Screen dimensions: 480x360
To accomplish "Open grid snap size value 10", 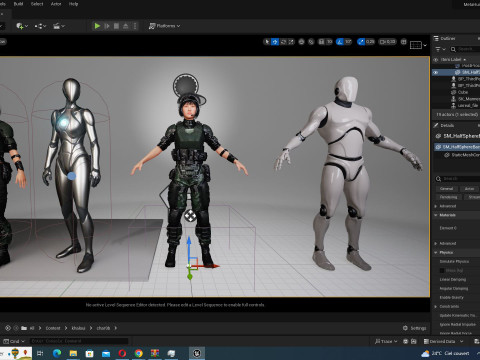I will tap(329, 42).
